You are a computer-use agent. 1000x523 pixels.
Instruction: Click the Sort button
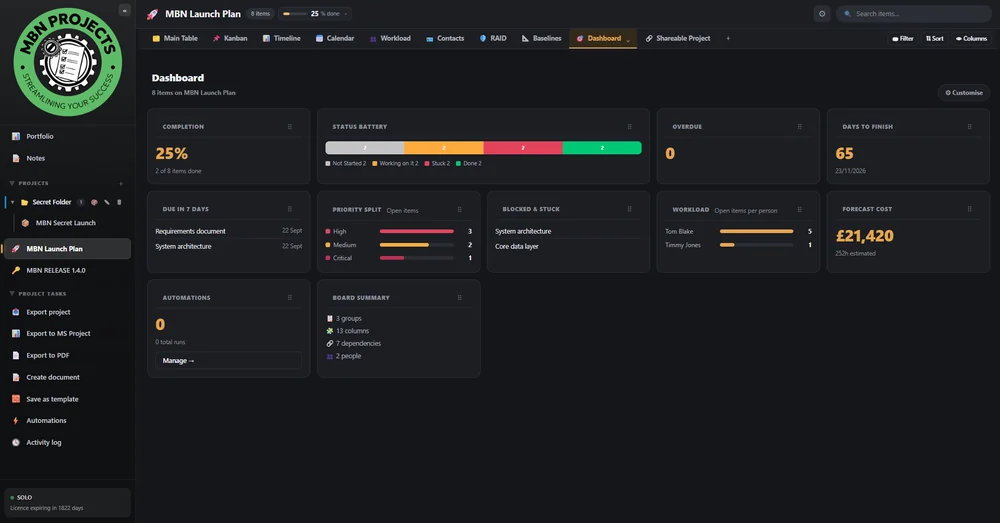click(x=934, y=38)
